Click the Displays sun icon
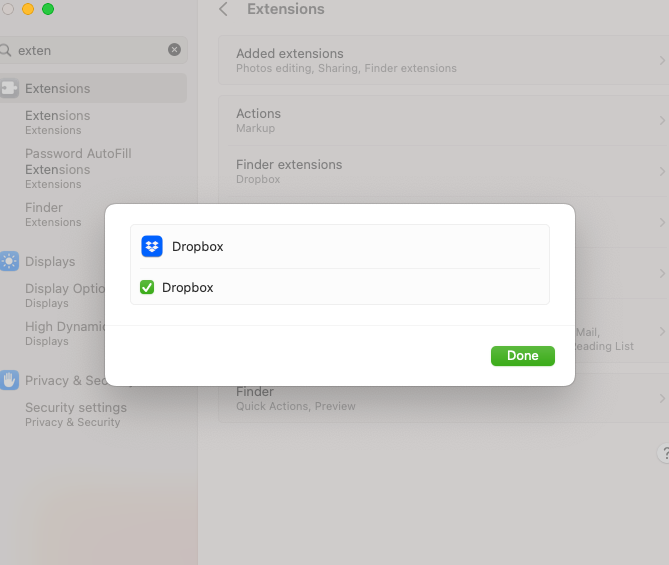The height and width of the screenshot is (565, 669). (x=9, y=261)
